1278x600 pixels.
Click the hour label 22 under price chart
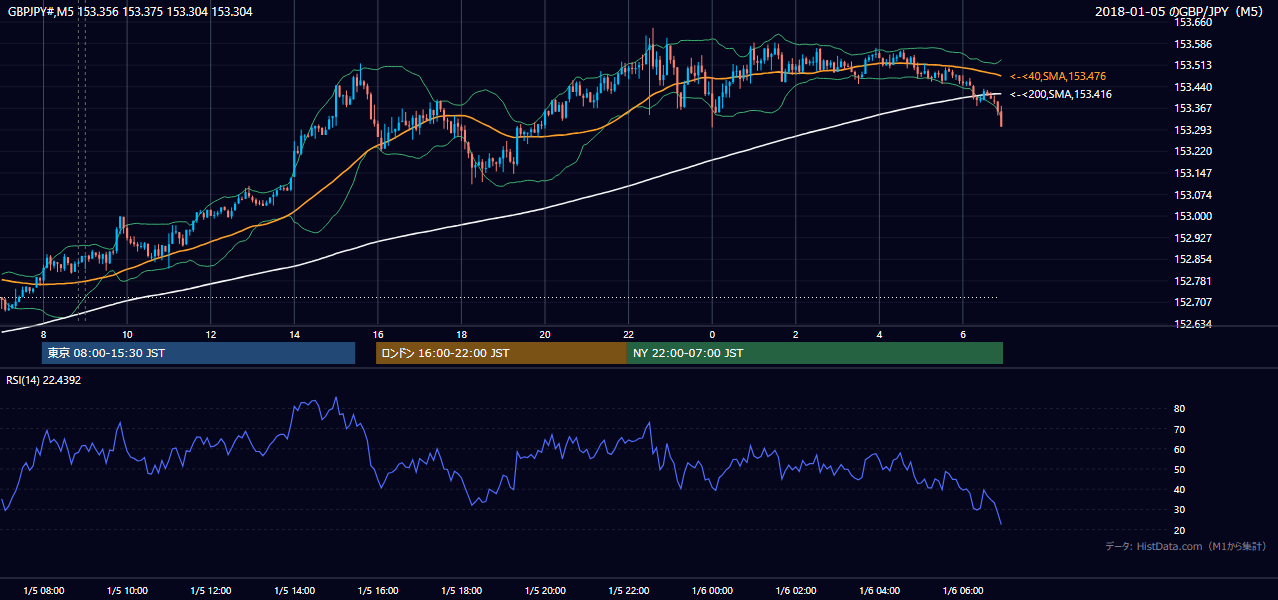pos(628,334)
